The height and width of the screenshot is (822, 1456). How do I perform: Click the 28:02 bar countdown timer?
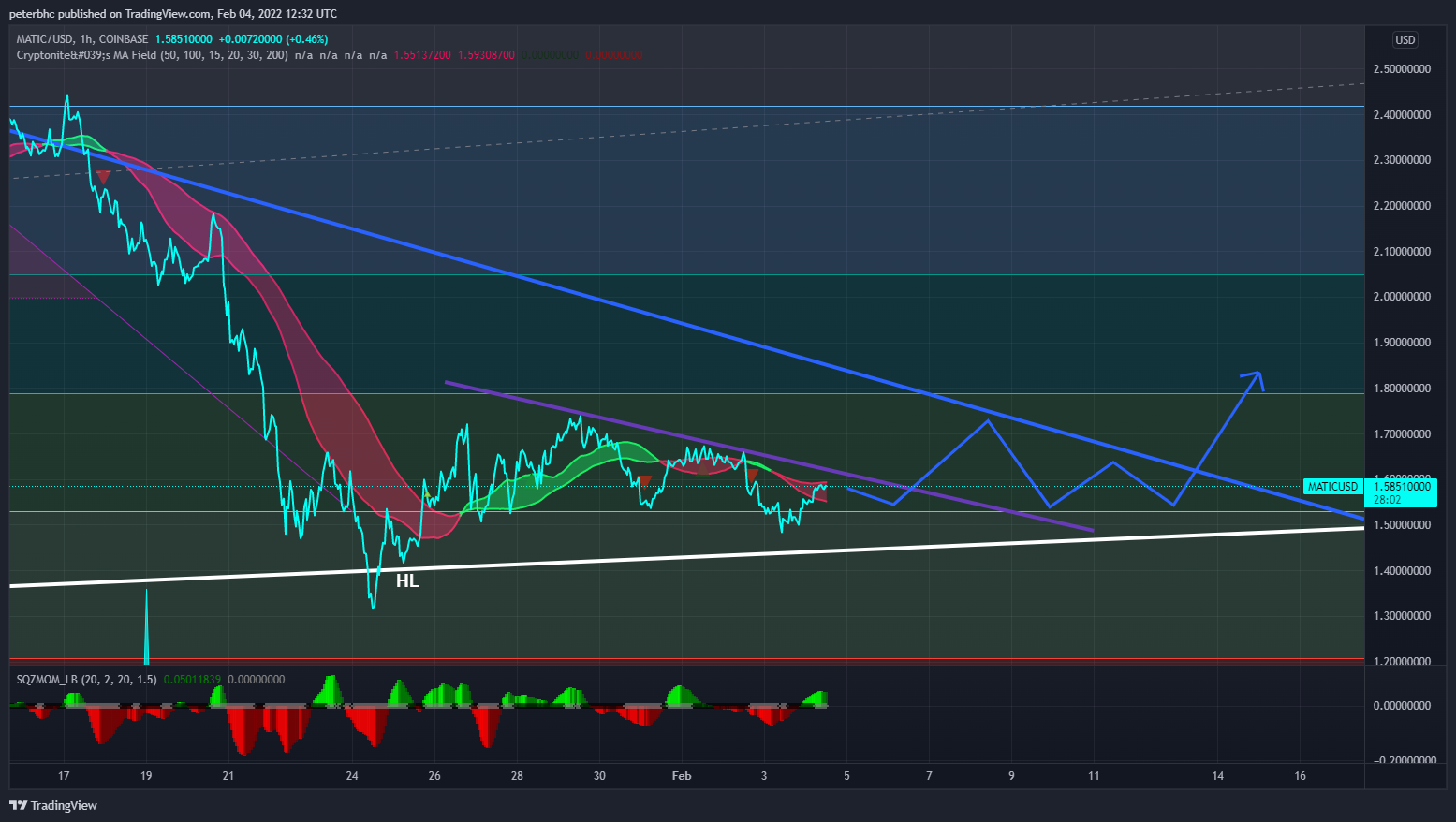click(1388, 500)
